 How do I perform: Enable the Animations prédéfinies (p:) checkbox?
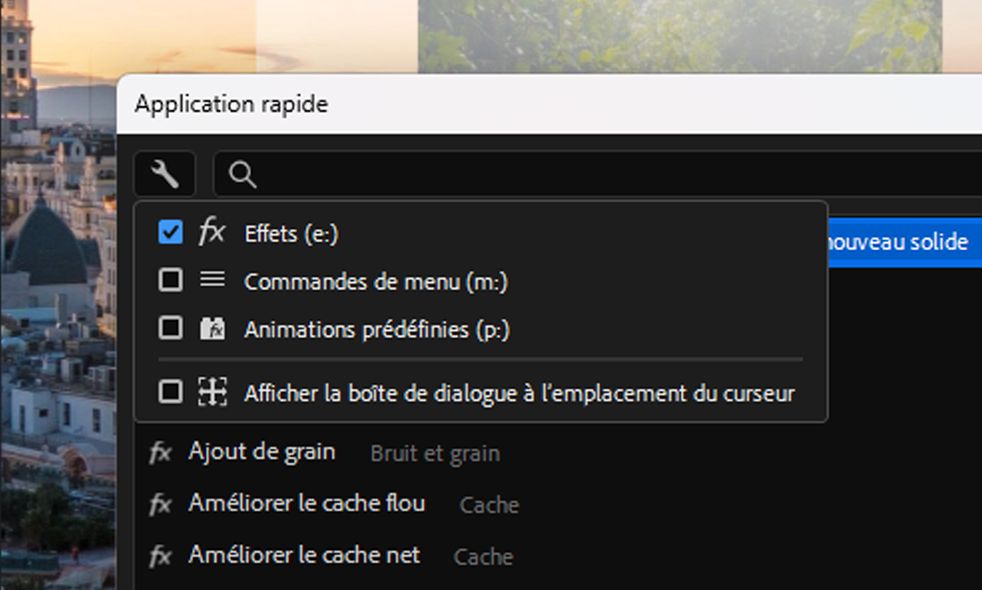[x=171, y=329]
